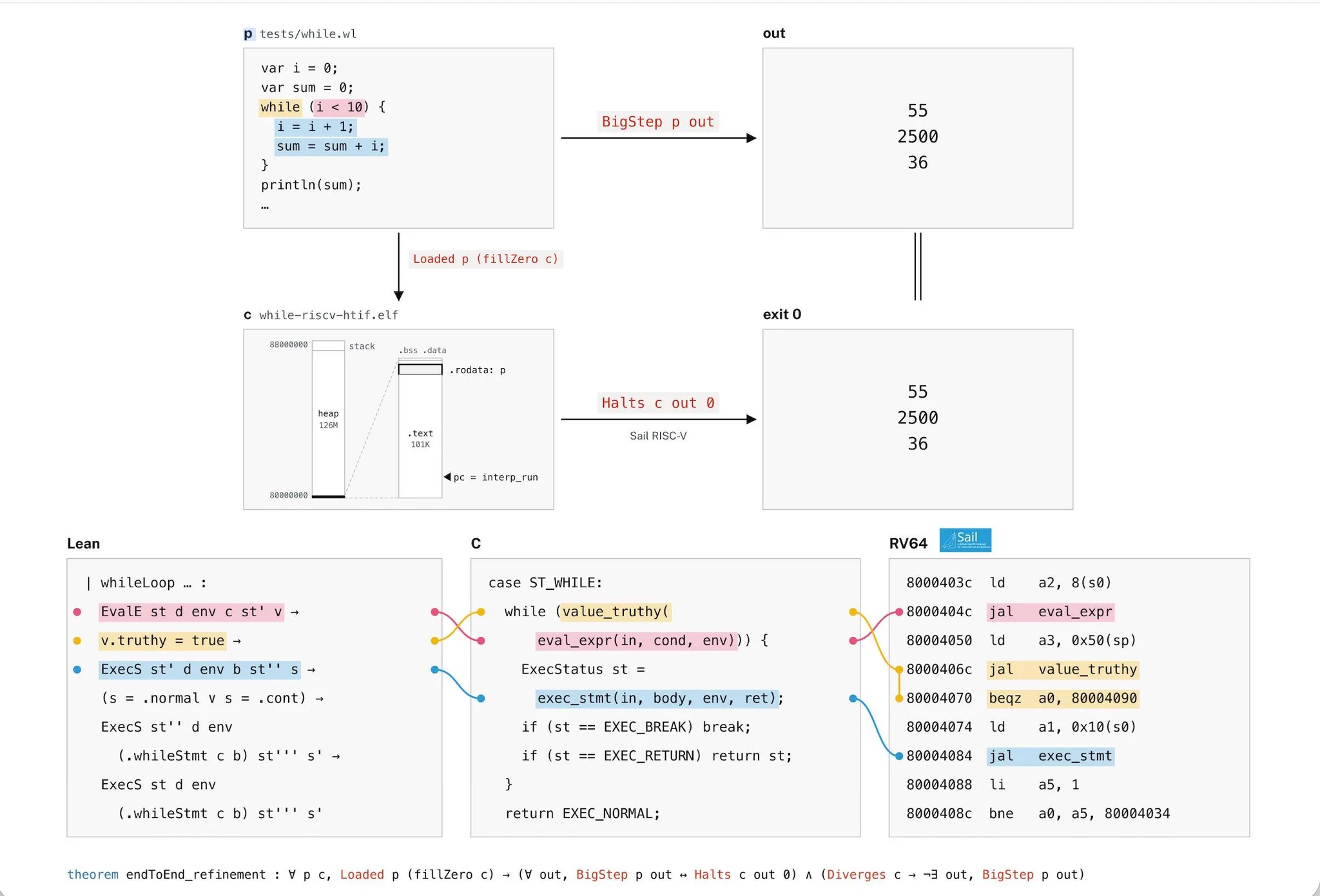The height and width of the screenshot is (896, 1320).
Task: Click the 80000000 address label
Action: [x=289, y=495]
